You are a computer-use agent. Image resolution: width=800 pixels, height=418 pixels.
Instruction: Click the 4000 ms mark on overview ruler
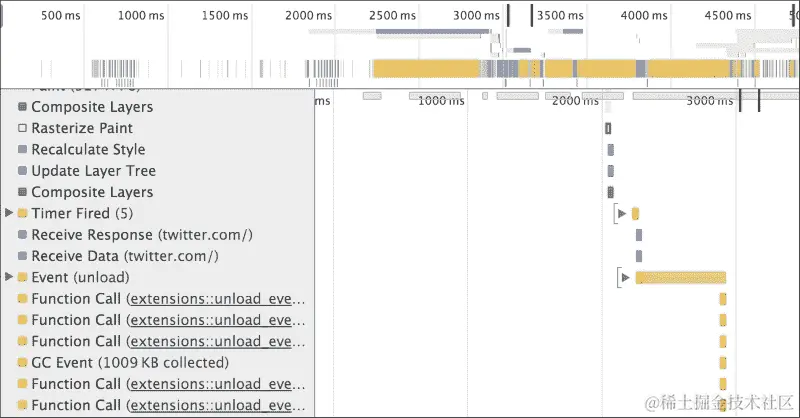(x=644, y=15)
